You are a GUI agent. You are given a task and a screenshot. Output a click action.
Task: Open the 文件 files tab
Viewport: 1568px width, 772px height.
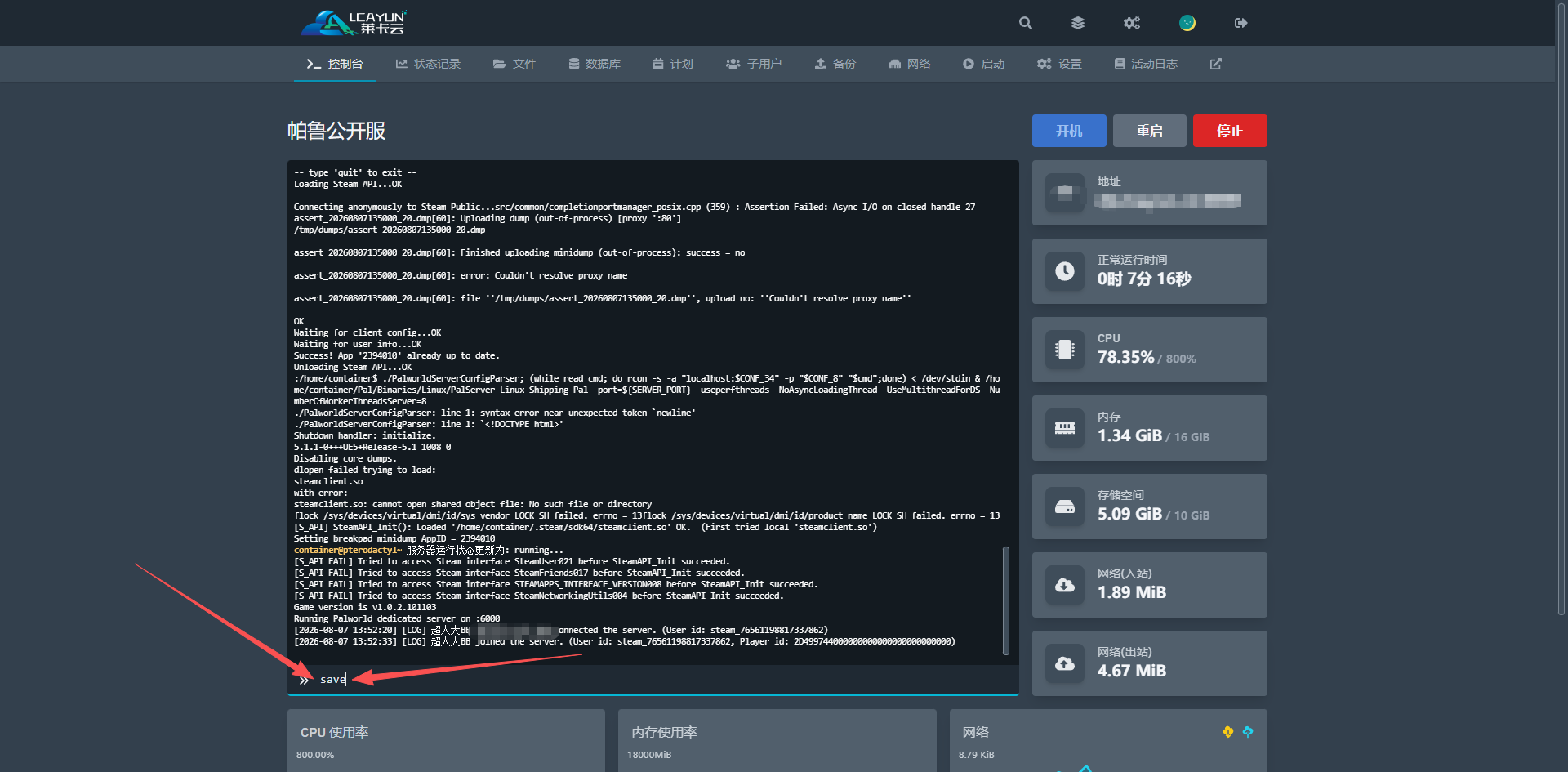click(514, 64)
